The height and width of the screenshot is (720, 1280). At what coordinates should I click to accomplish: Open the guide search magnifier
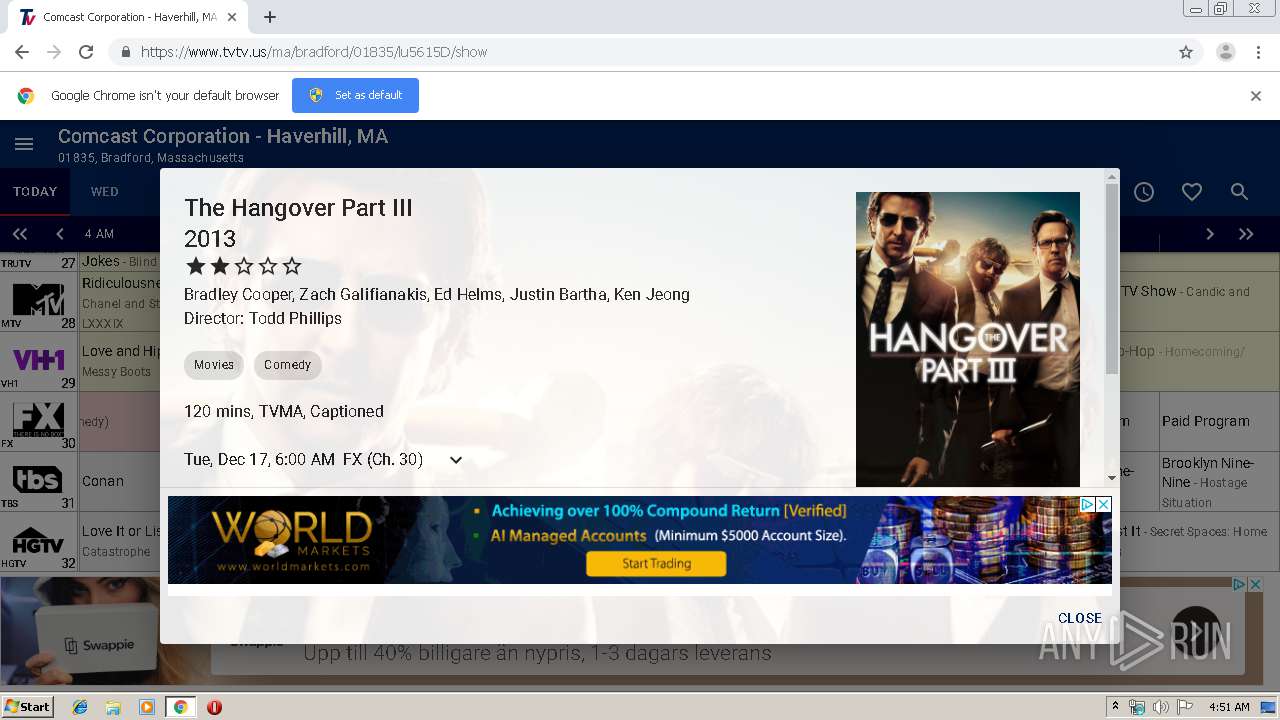1239,192
